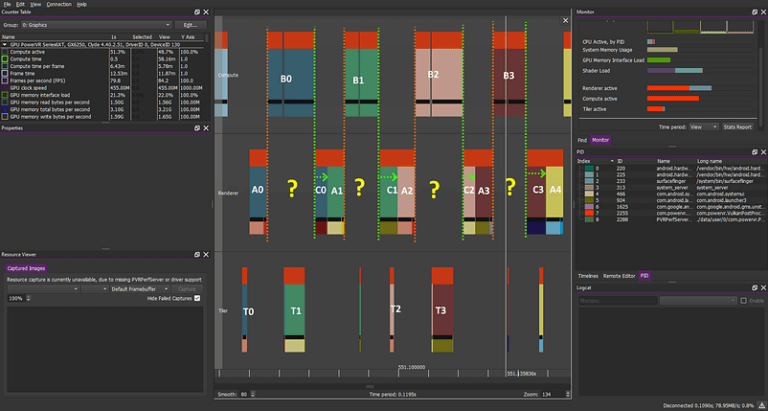The image size is (768, 411).
Task: Float the Resource Viewer panel
Action: [197, 255]
